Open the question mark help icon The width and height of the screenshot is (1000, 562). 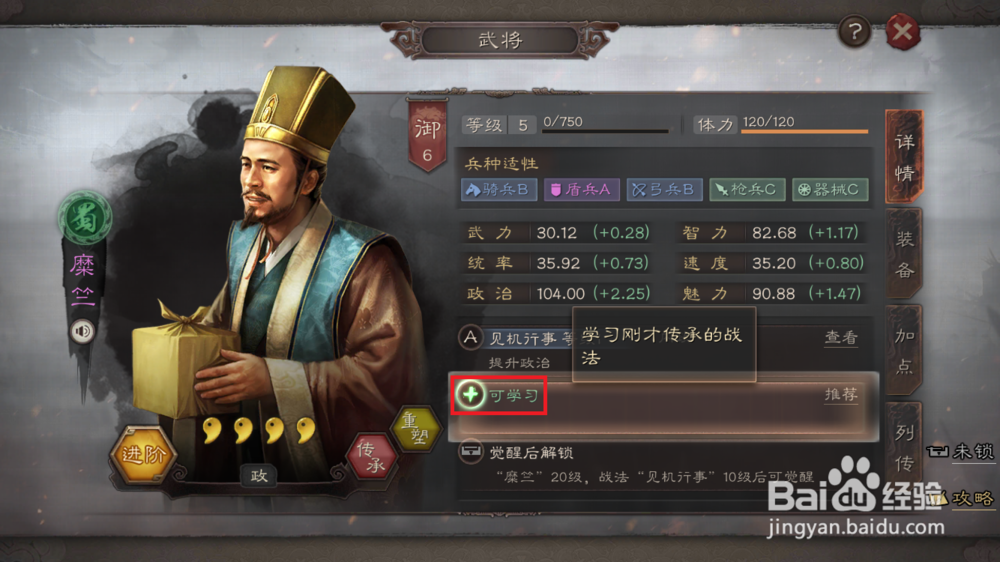click(x=855, y=31)
